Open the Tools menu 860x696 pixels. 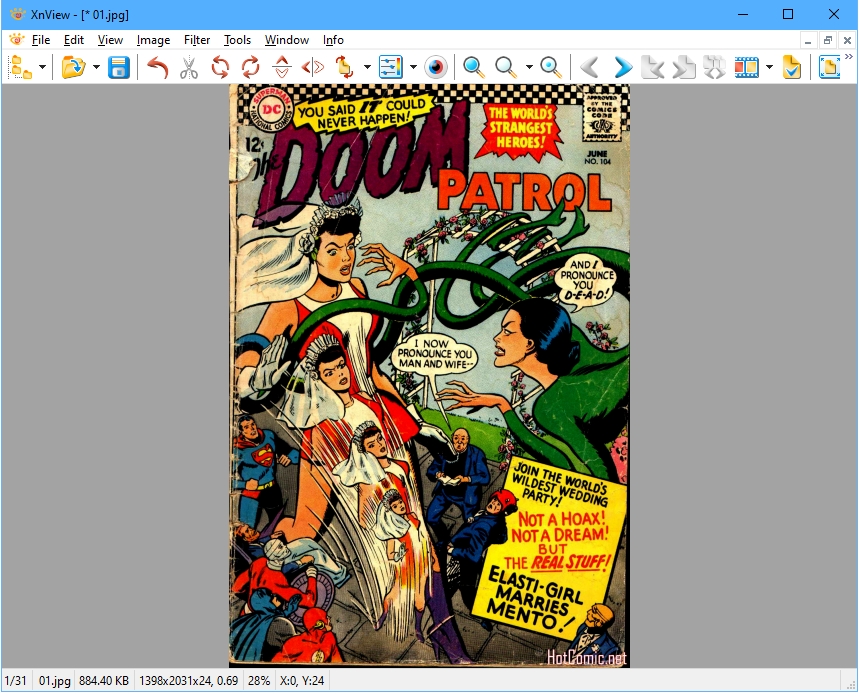tap(237, 40)
